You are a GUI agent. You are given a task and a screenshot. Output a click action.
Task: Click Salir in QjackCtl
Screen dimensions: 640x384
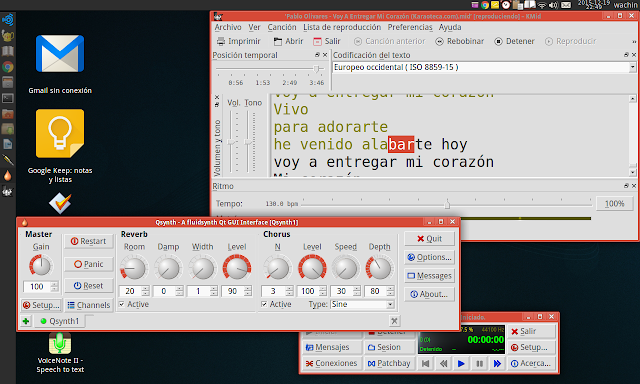532,331
